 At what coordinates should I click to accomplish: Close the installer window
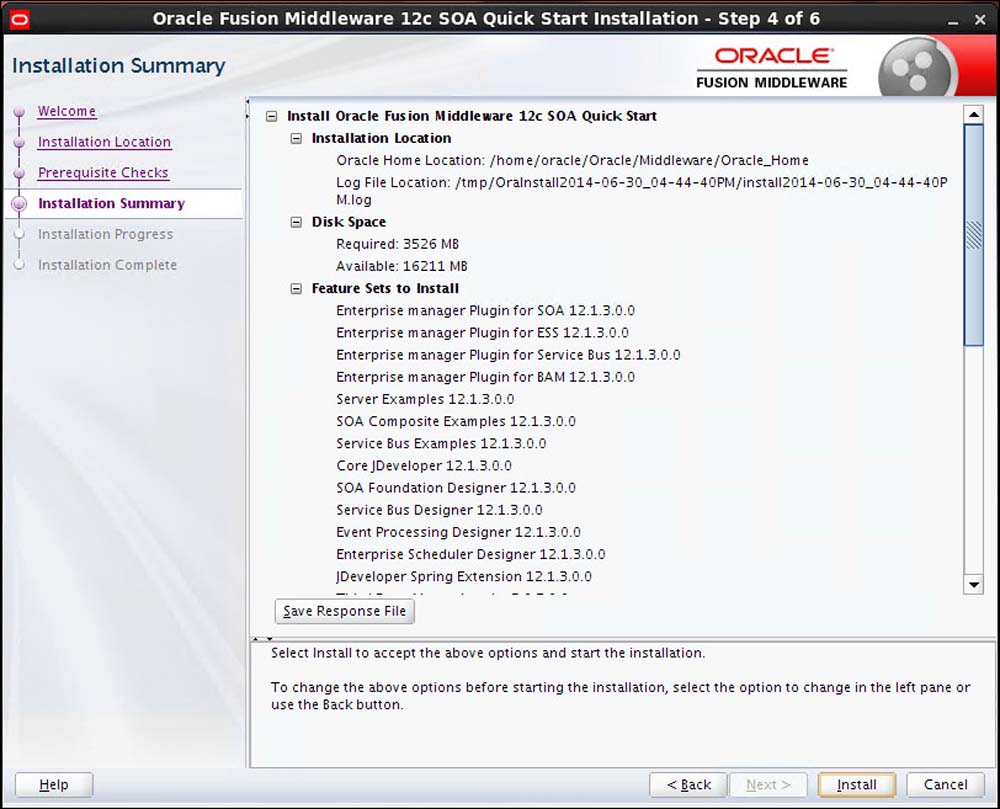click(980, 20)
